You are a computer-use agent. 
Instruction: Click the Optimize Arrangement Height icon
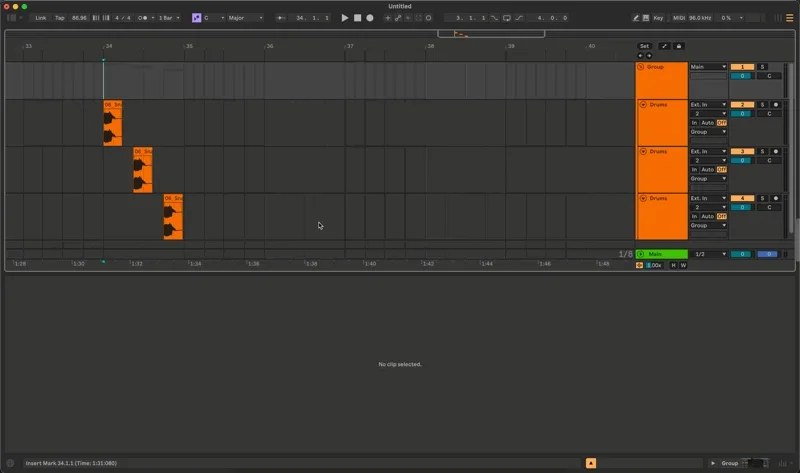tap(664, 46)
